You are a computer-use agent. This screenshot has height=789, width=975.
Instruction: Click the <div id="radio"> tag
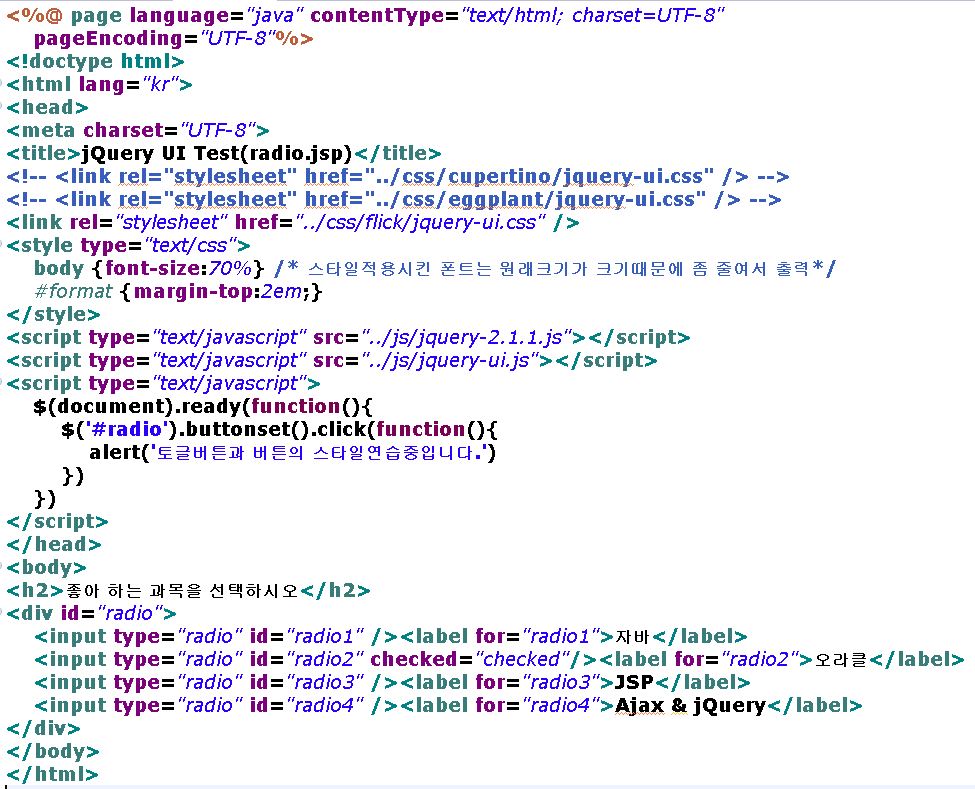tap(91, 614)
